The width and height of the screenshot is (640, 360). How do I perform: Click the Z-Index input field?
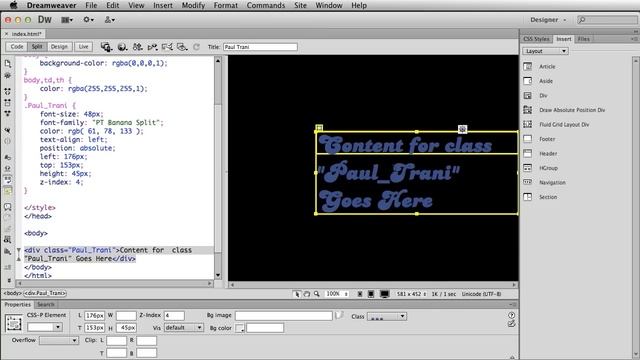pyautogui.click(x=174, y=315)
